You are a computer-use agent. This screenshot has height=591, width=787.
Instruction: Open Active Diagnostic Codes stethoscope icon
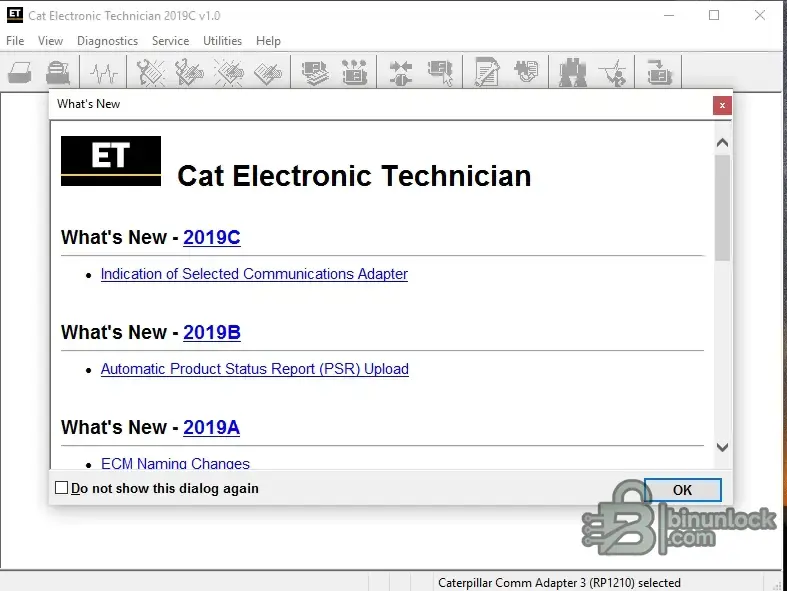point(150,72)
